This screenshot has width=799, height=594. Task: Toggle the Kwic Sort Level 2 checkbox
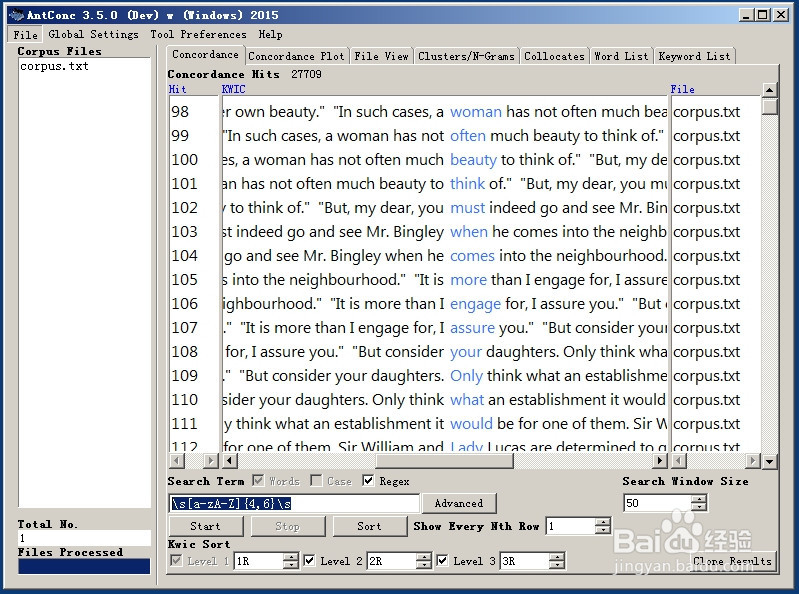pos(309,560)
